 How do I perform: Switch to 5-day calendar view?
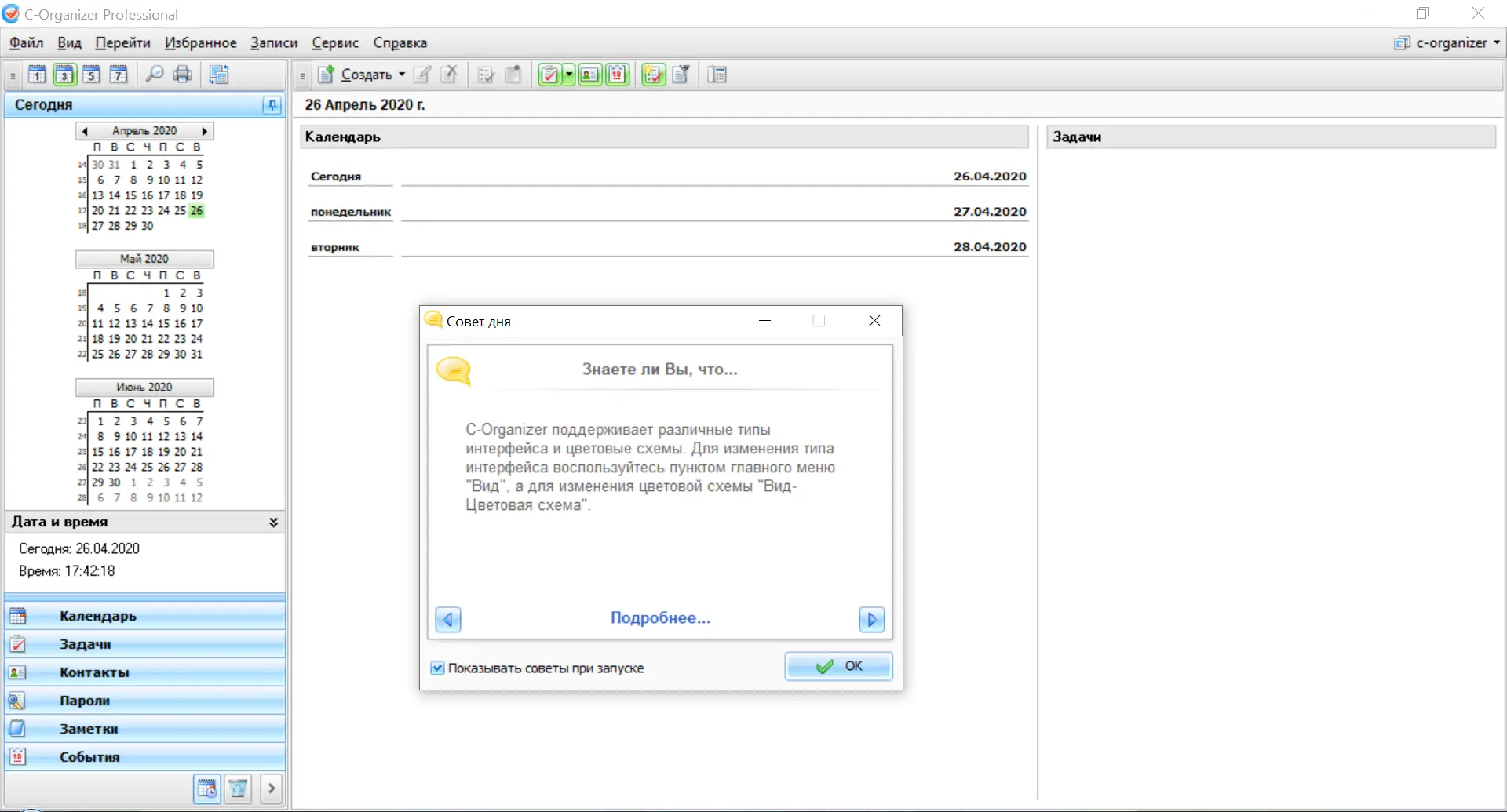pyautogui.click(x=91, y=75)
